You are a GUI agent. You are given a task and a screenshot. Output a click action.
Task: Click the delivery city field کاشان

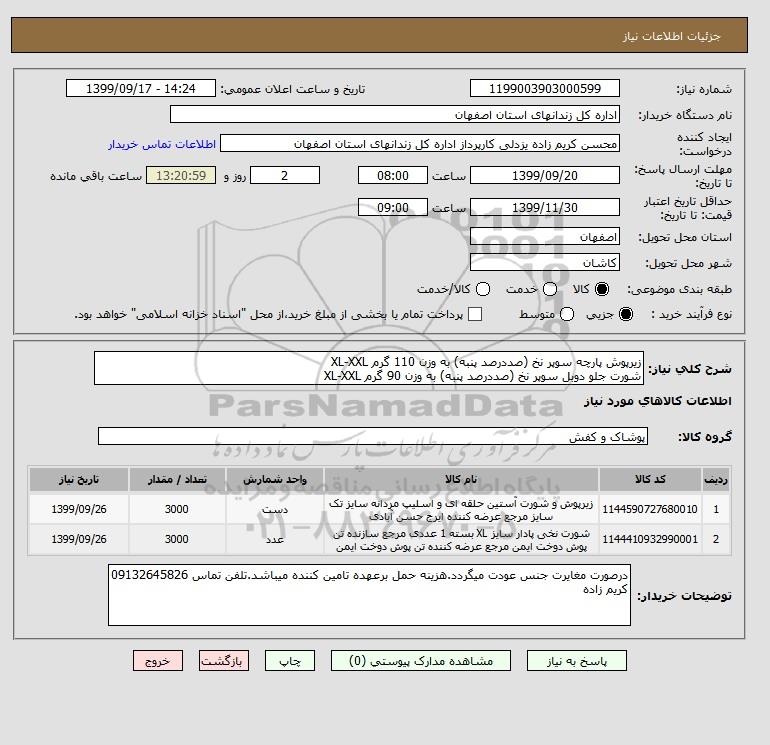[545, 262]
